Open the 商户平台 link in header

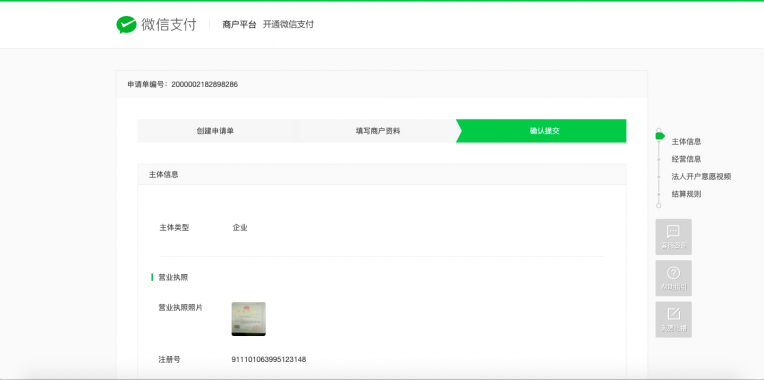click(x=239, y=24)
